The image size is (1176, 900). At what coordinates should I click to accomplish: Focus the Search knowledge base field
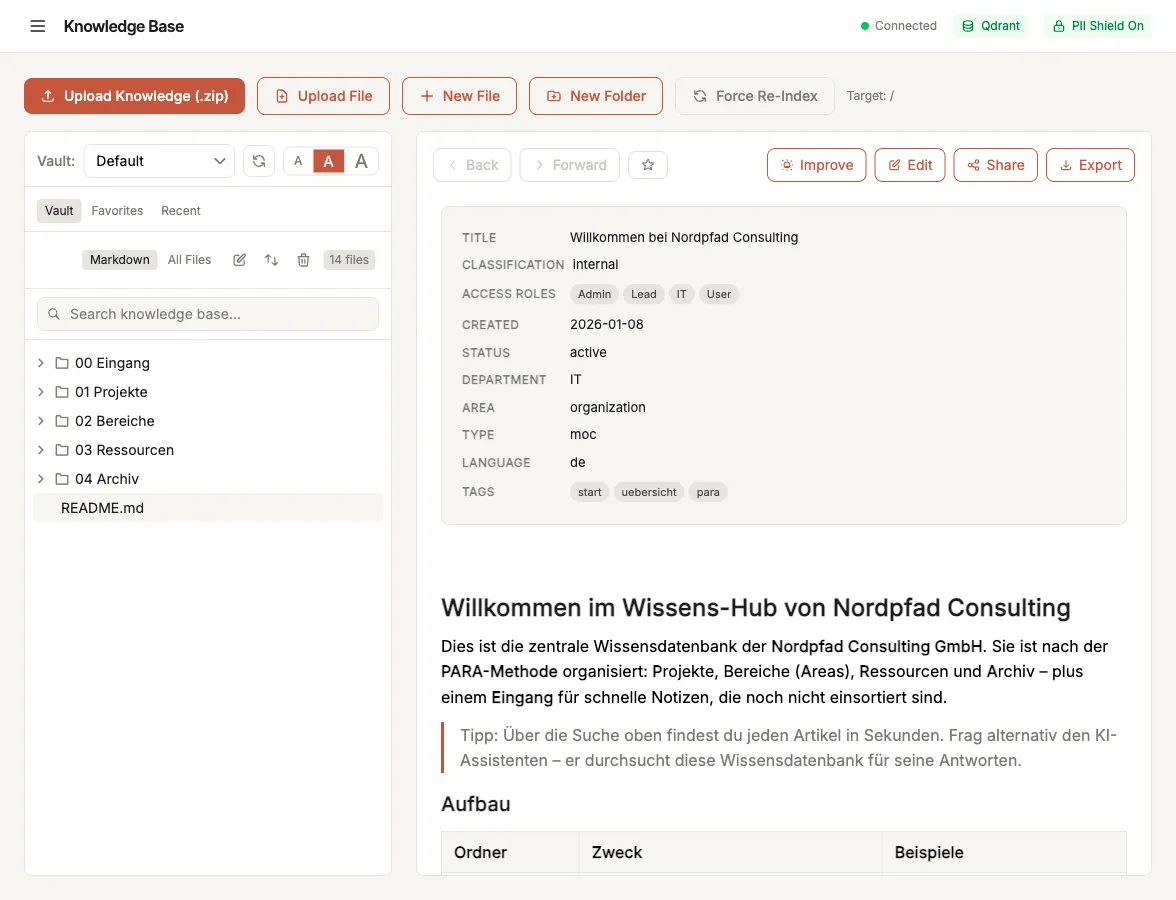pyautogui.click(x=208, y=314)
